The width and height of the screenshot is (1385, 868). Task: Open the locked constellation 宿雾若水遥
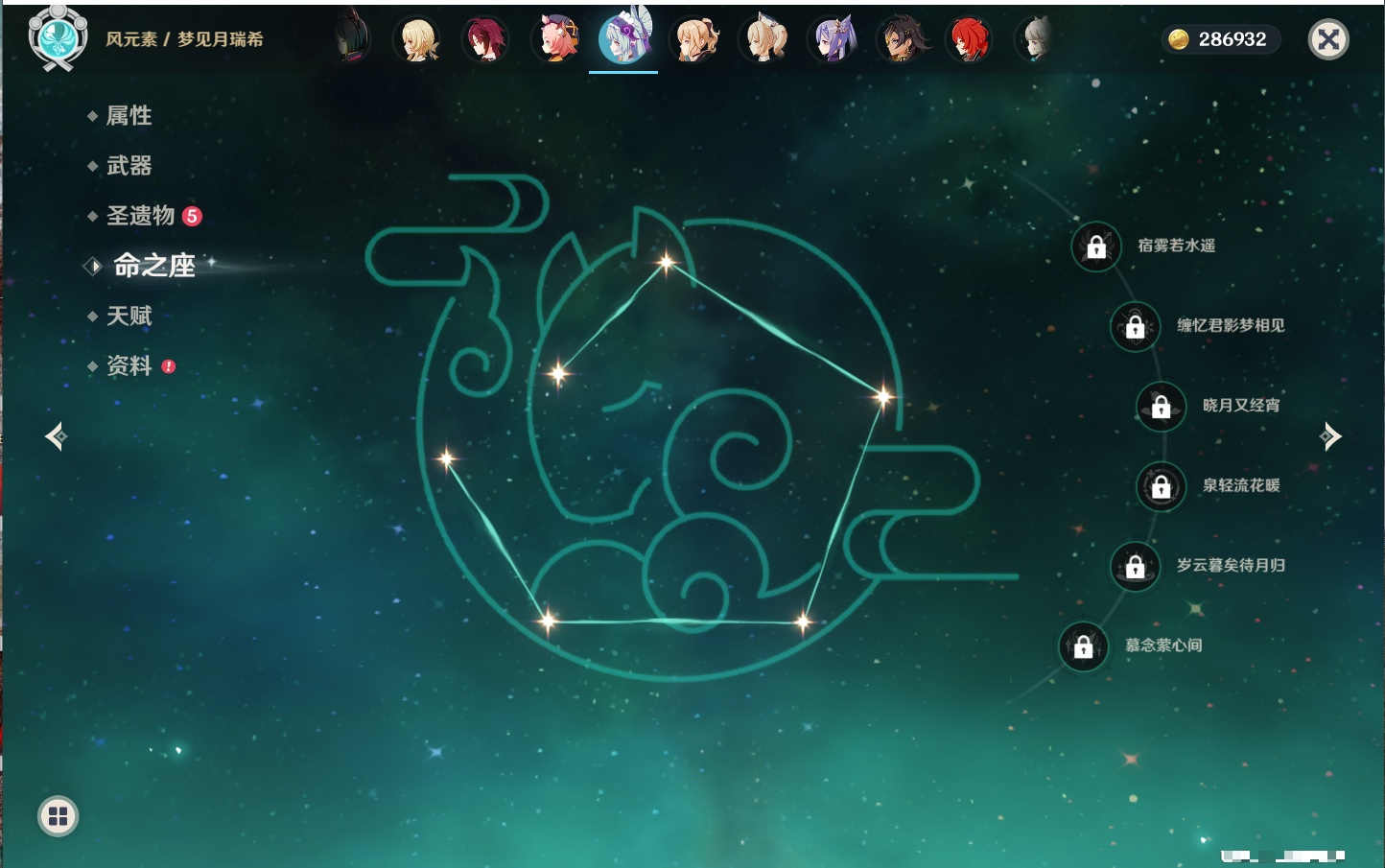pos(1096,246)
